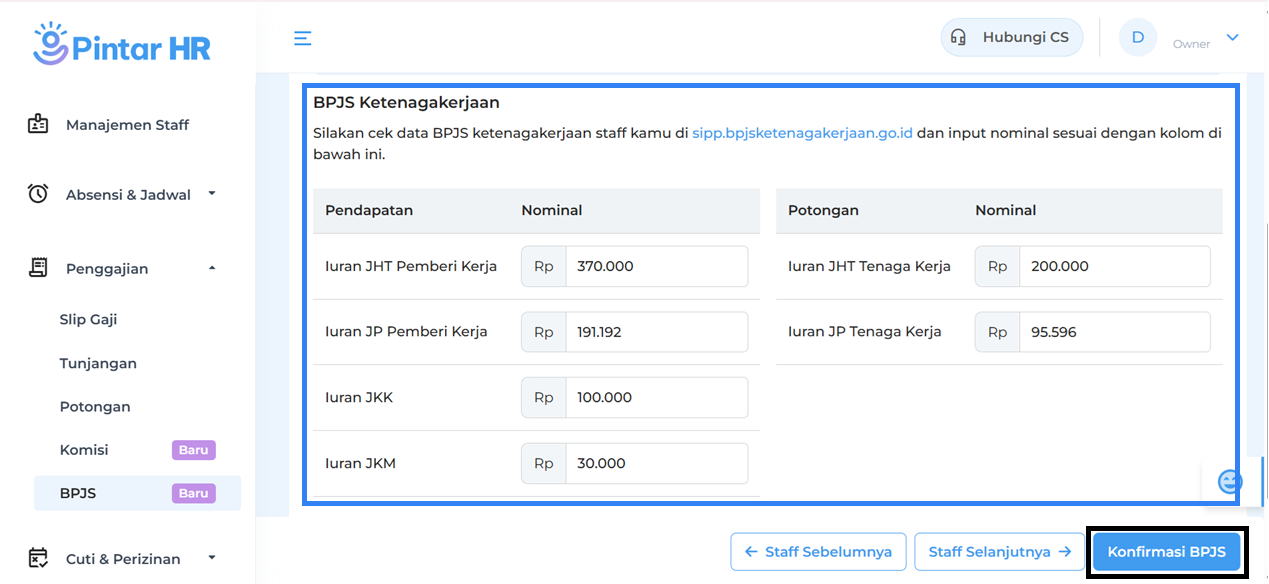Open the chat support smiley widget
This screenshot has height=584, width=1269.
coord(1229,482)
